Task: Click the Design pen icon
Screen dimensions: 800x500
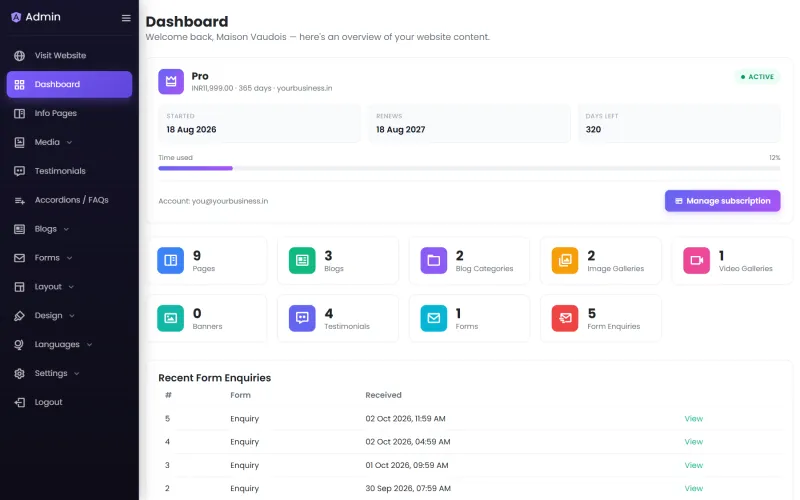Action: 19,316
